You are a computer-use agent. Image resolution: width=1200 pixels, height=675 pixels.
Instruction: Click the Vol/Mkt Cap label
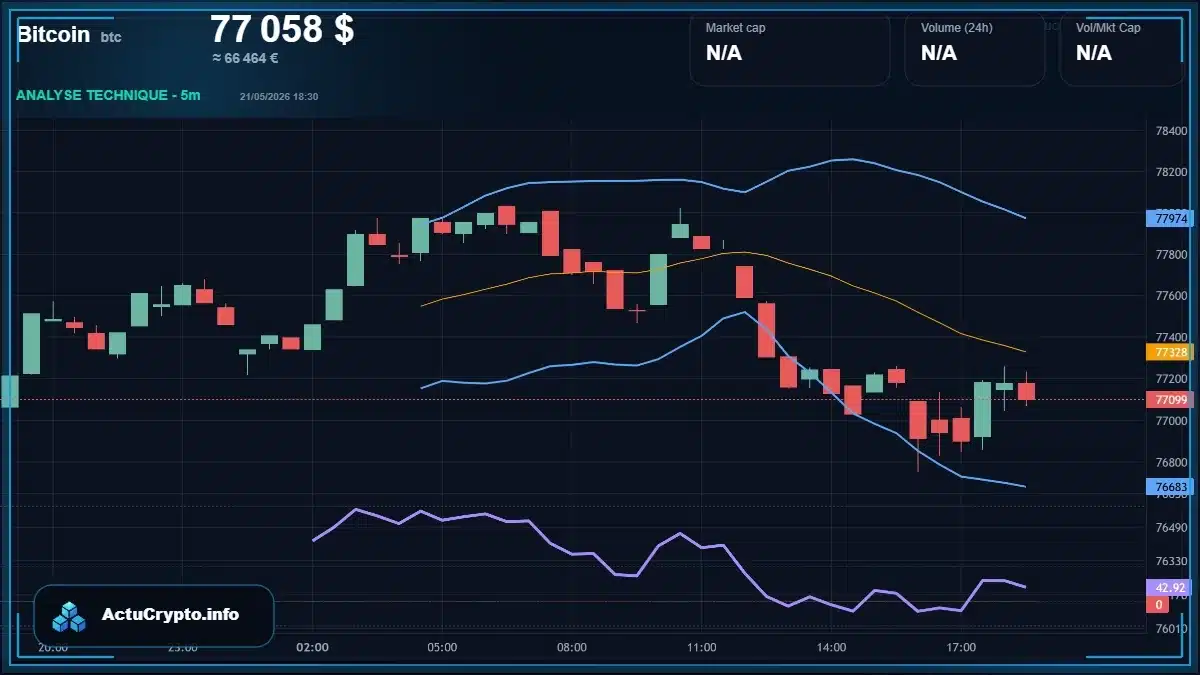tap(1108, 28)
